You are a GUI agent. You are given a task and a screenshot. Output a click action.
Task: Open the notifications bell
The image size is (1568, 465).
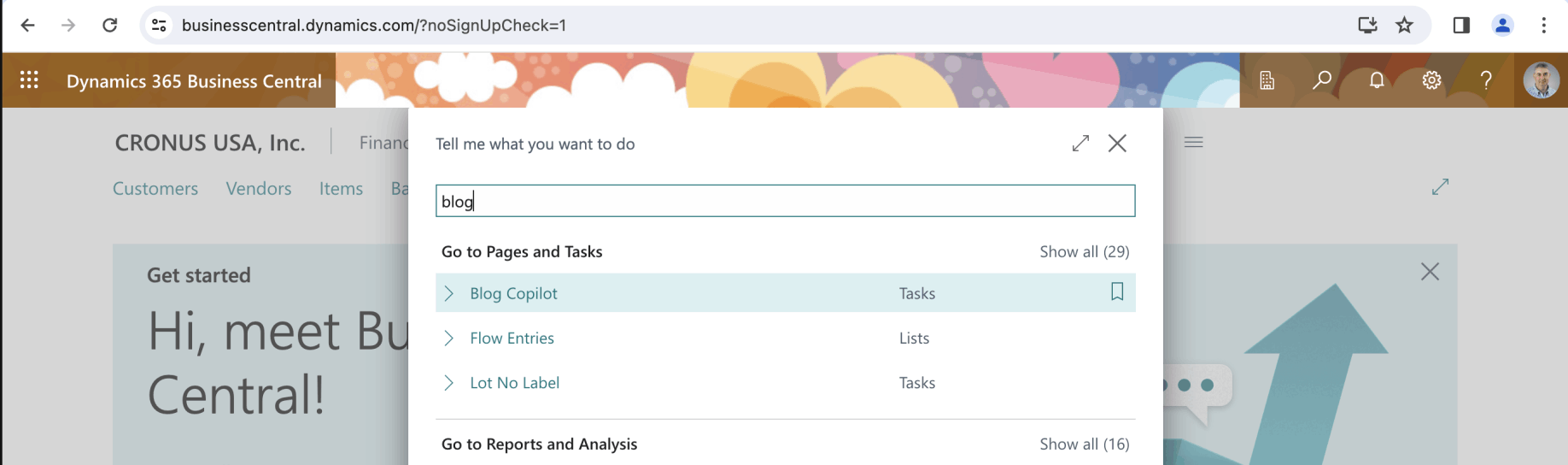(x=1377, y=80)
